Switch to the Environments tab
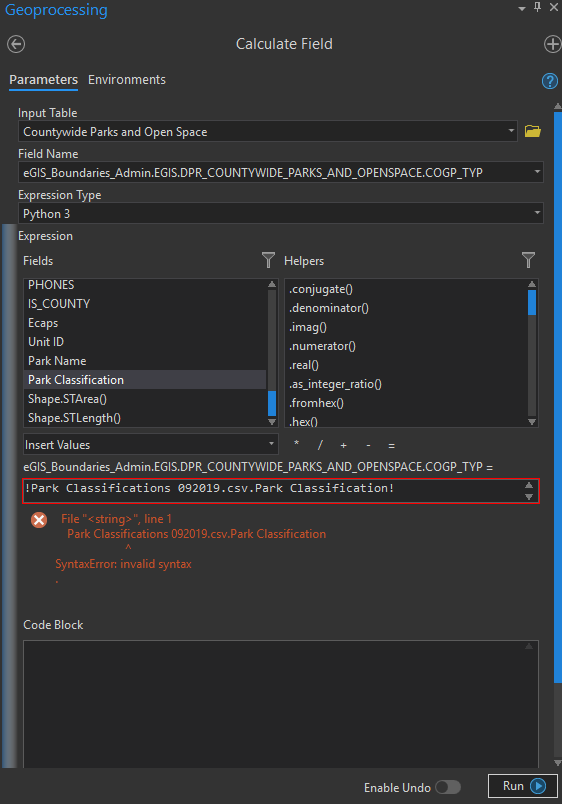Screen dimensions: 562x804 point(127,80)
